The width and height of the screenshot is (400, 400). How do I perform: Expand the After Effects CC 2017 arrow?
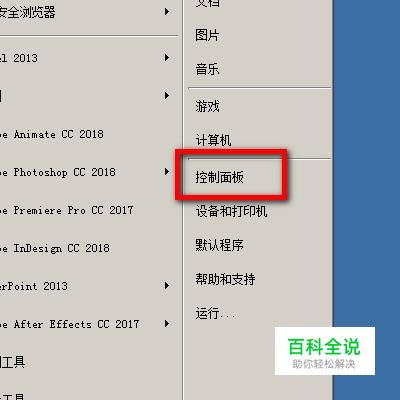[167, 323]
